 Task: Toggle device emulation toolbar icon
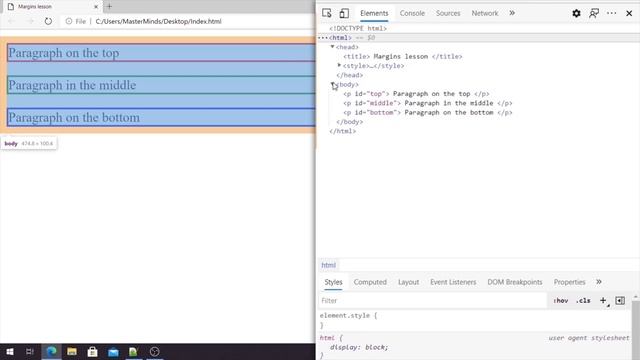[x=344, y=13]
